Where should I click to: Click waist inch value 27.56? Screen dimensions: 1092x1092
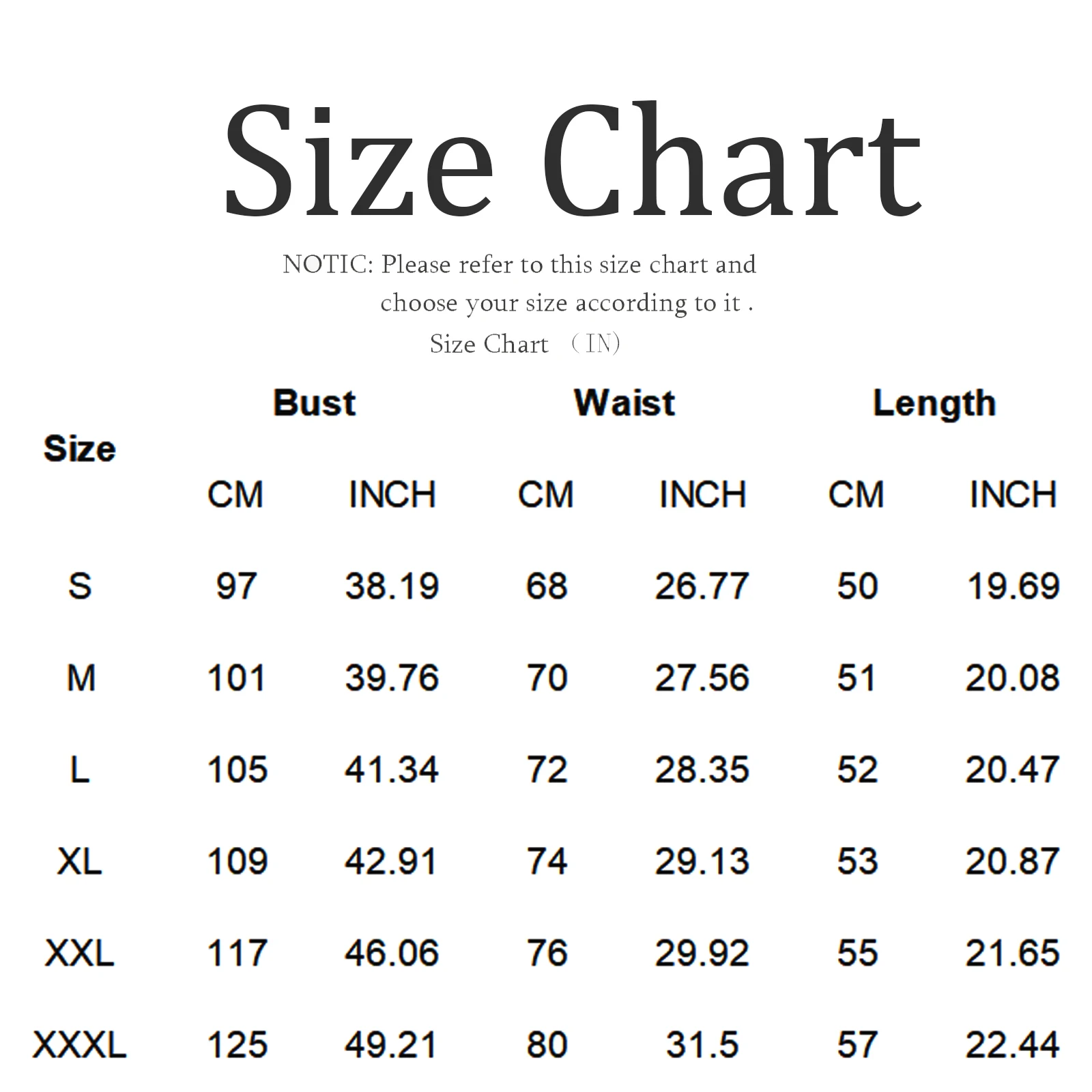[x=702, y=678]
